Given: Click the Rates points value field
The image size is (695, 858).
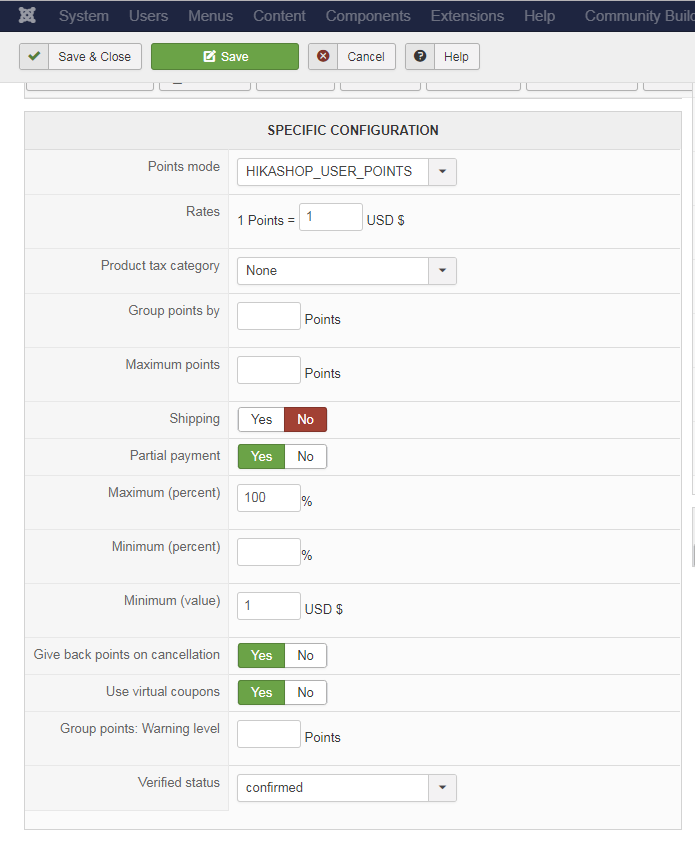Looking at the screenshot, I should (x=330, y=217).
